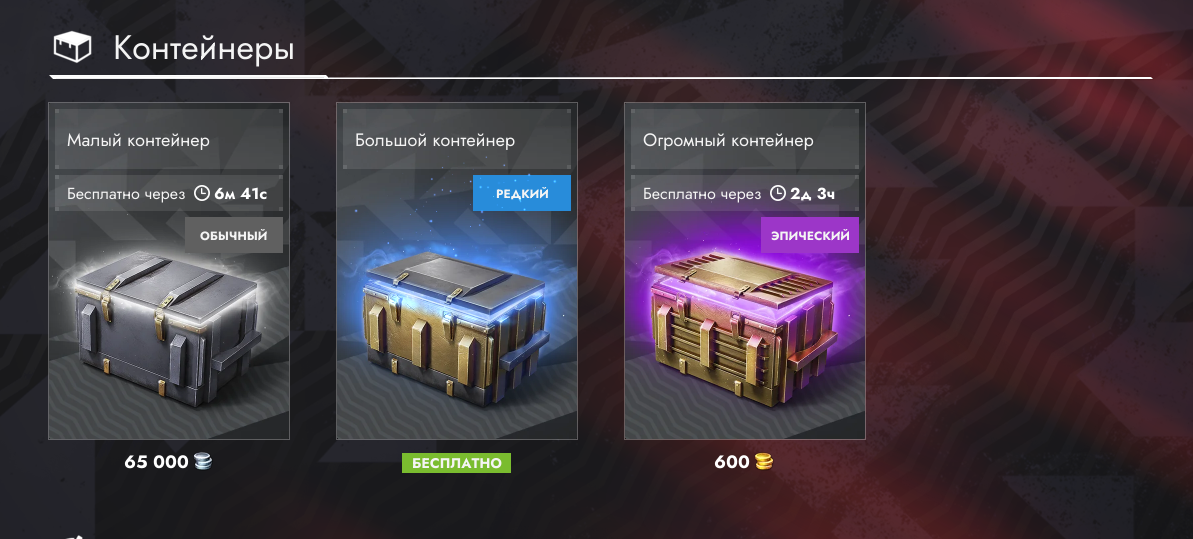The image size is (1193, 539).
Task: Click the 6м 41с free timer row
Action: point(169,193)
